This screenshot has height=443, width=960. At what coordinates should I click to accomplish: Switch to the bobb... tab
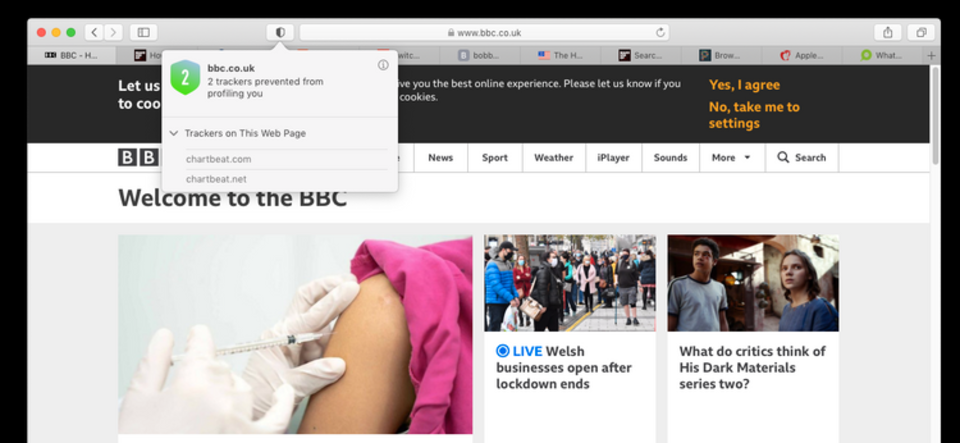[479, 55]
